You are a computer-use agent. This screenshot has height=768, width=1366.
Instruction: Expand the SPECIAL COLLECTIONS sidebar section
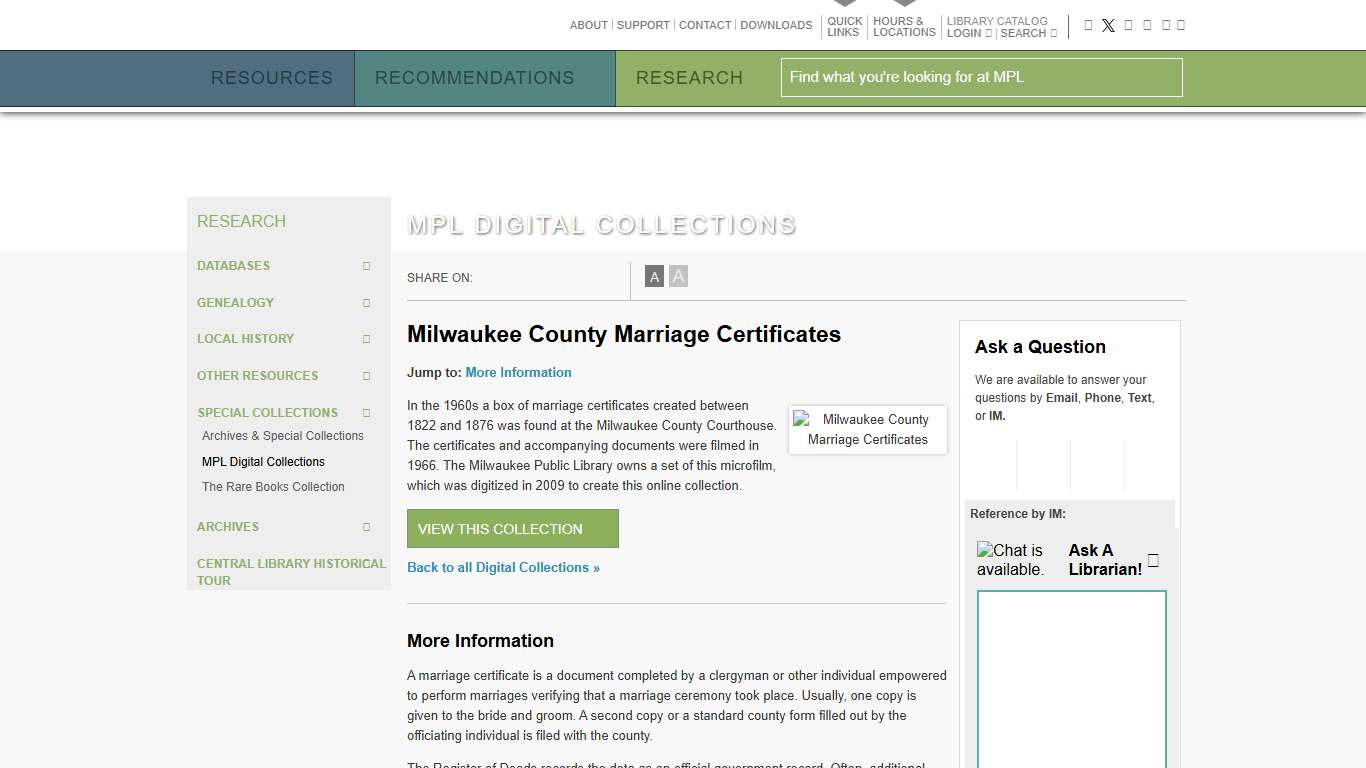(366, 412)
